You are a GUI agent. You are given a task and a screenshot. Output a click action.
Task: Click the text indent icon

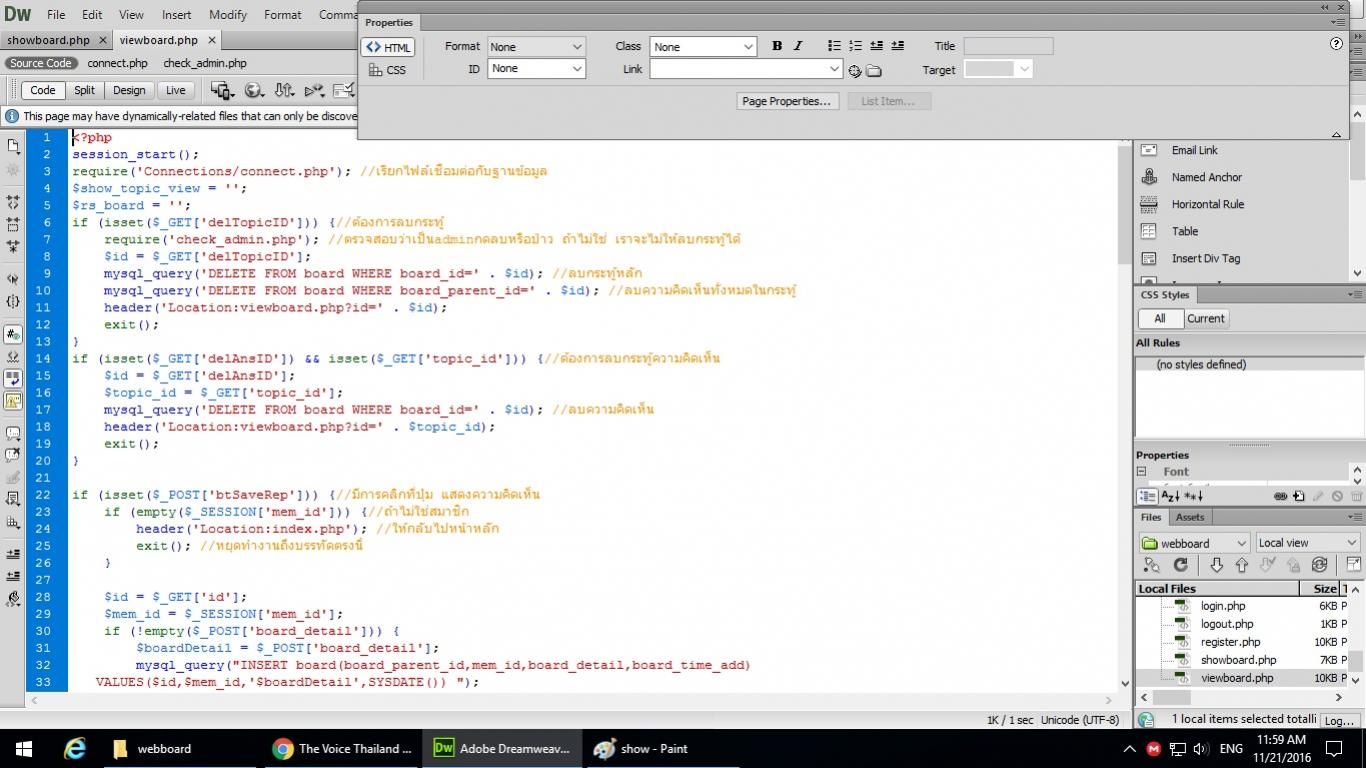coord(897,46)
